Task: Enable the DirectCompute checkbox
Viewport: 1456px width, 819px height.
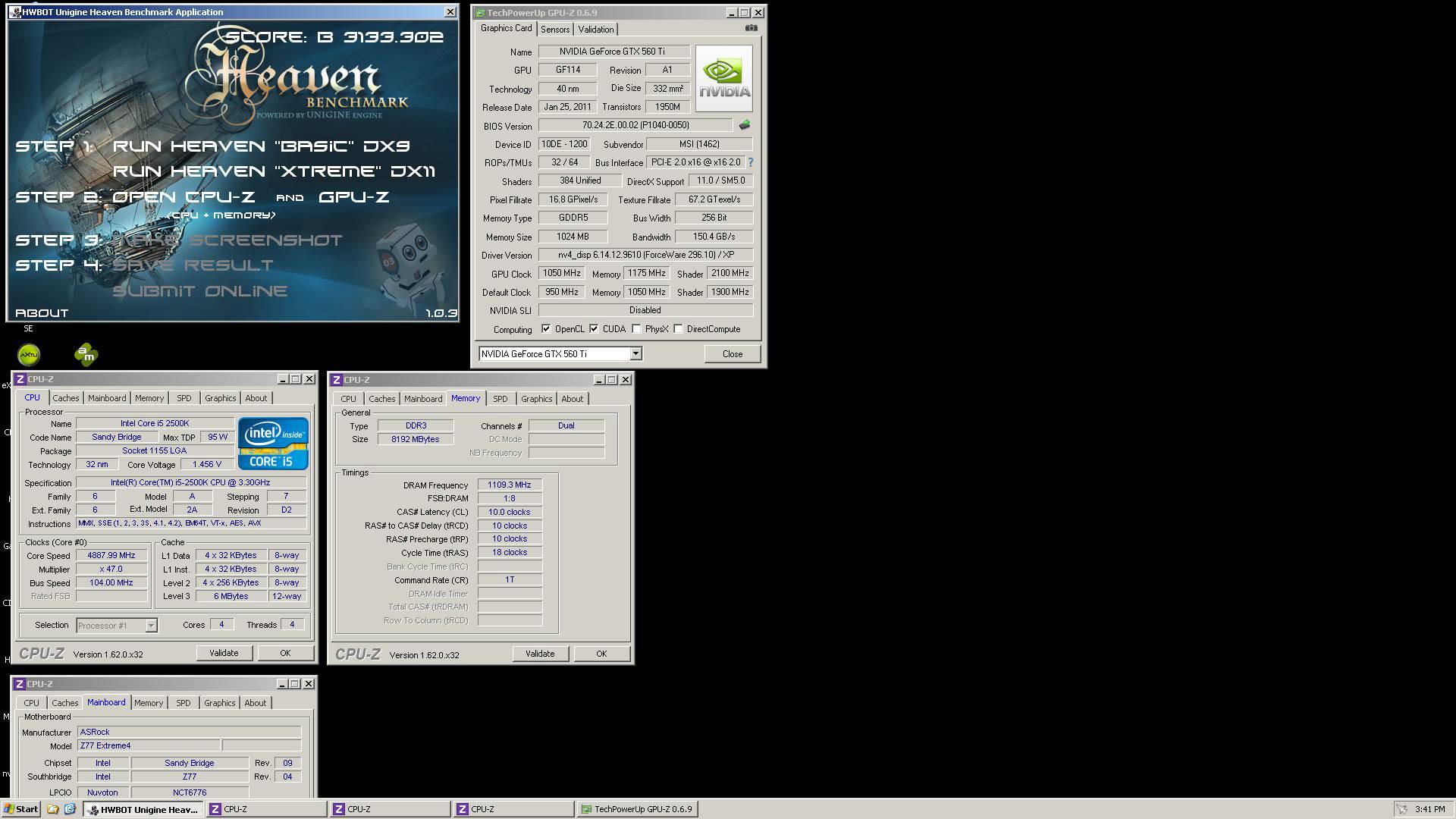Action: point(678,329)
